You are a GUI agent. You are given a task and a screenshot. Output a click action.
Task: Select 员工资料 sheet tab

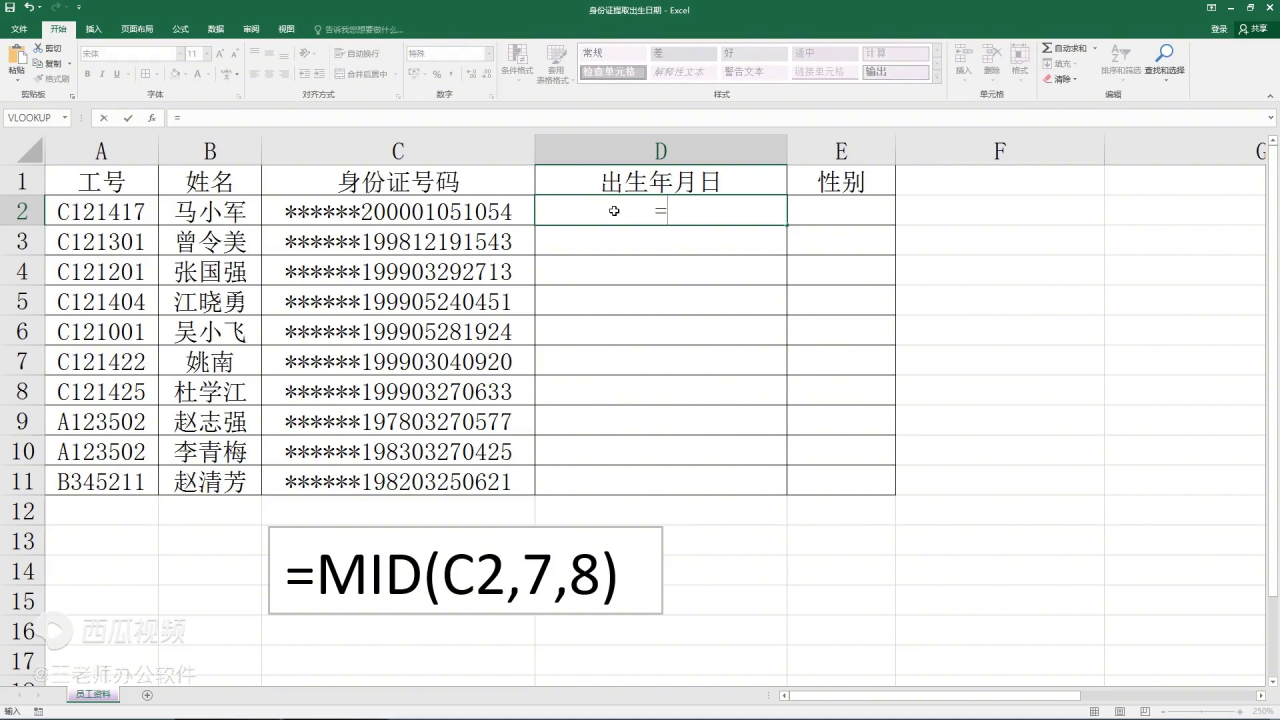click(x=94, y=694)
